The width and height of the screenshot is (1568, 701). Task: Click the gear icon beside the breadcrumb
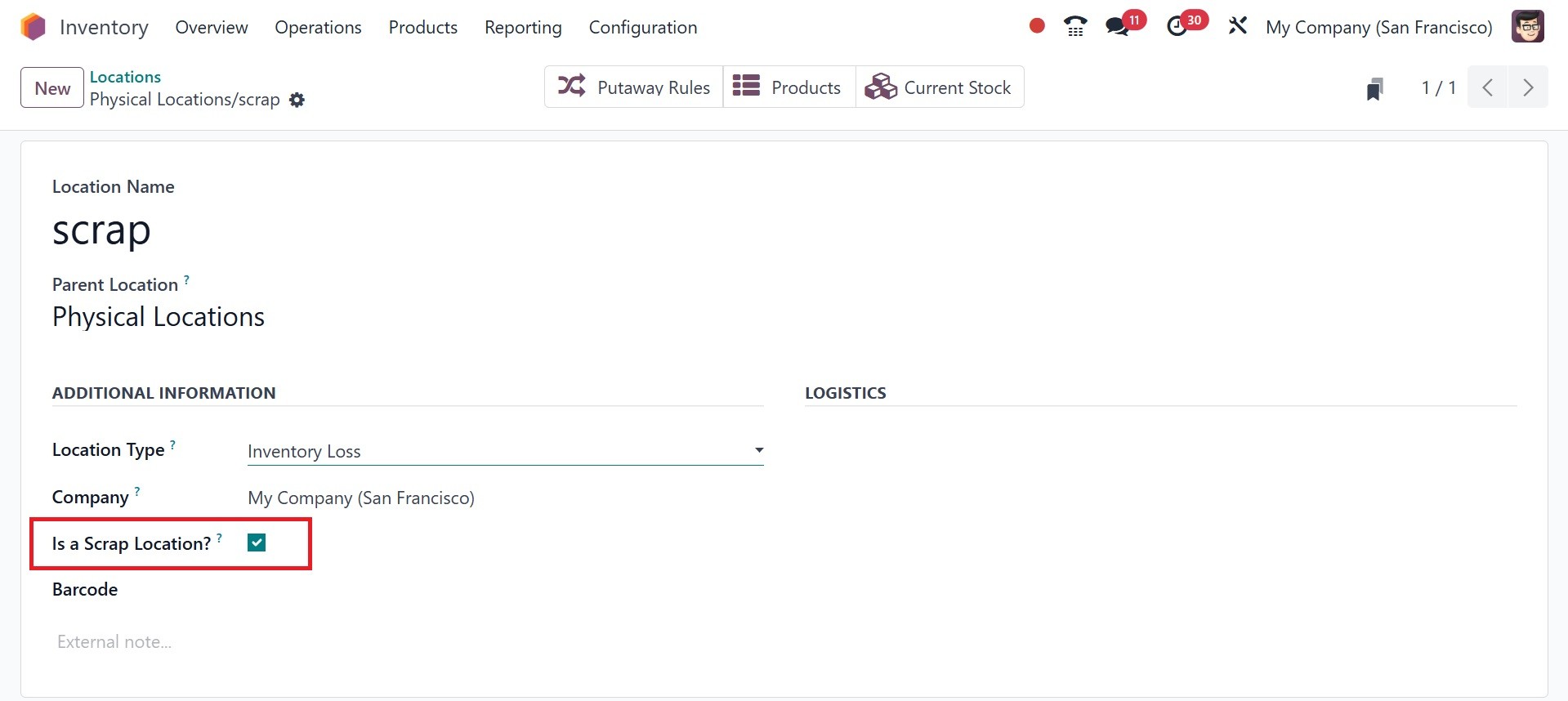(x=297, y=100)
